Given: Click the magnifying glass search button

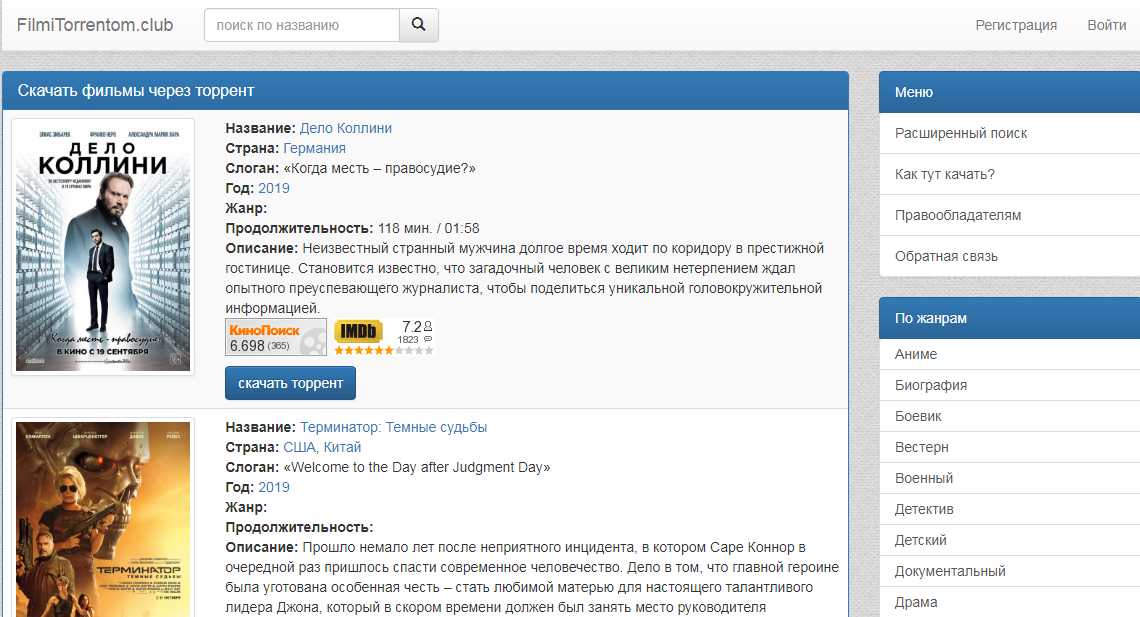Looking at the screenshot, I should pyautogui.click(x=419, y=25).
